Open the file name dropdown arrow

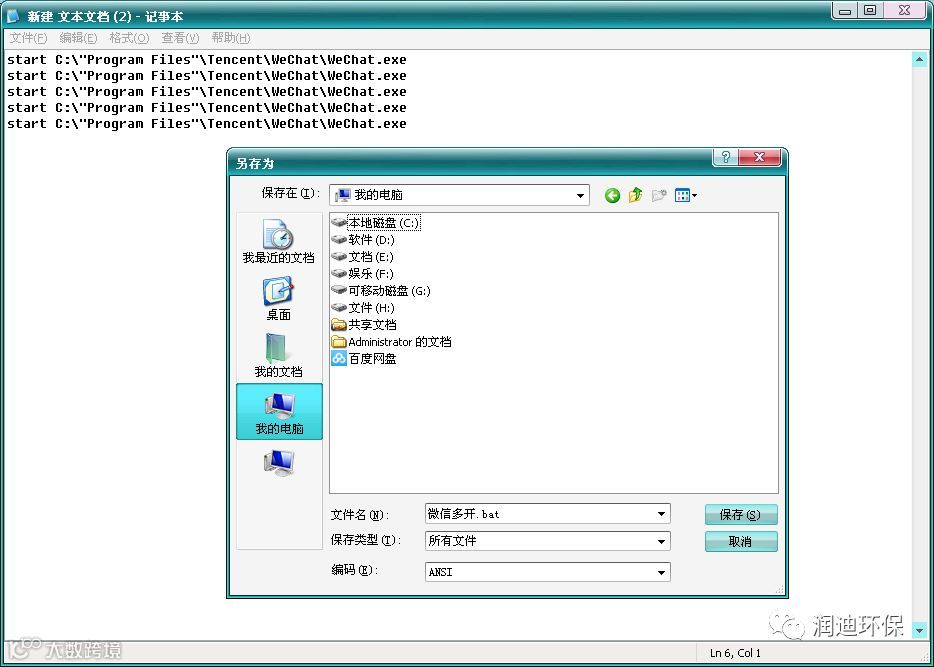[x=661, y=514]
